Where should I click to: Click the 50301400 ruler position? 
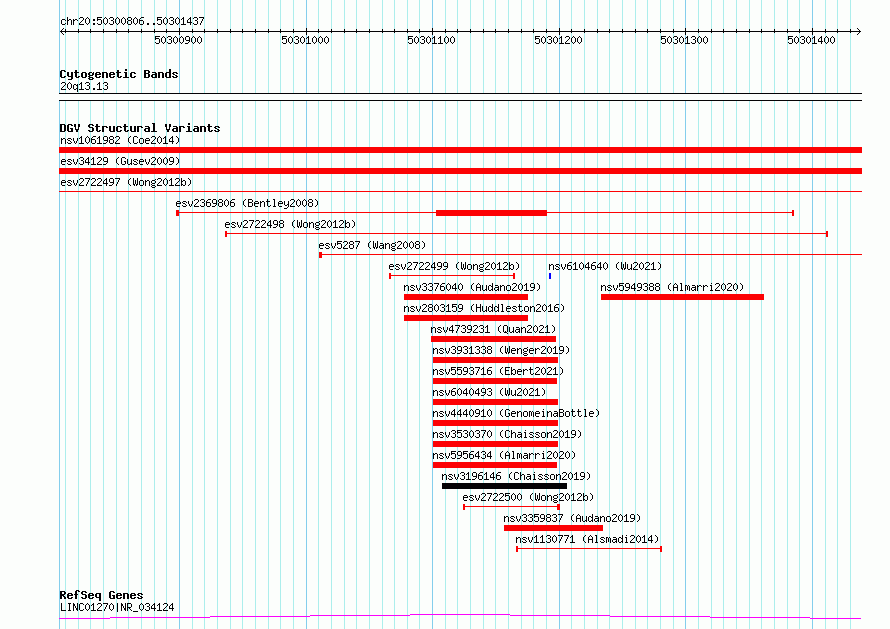[812, 40]
